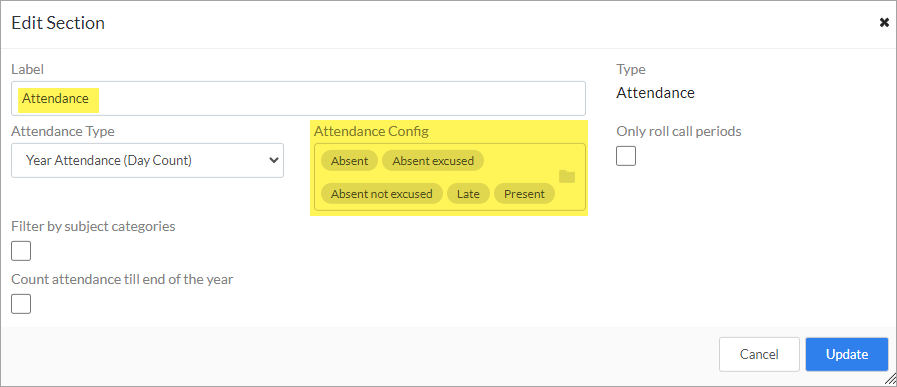This screenshot has height=387, width=897.
Task: Click the resize grip at dialog corner
Action: point(890,380)
